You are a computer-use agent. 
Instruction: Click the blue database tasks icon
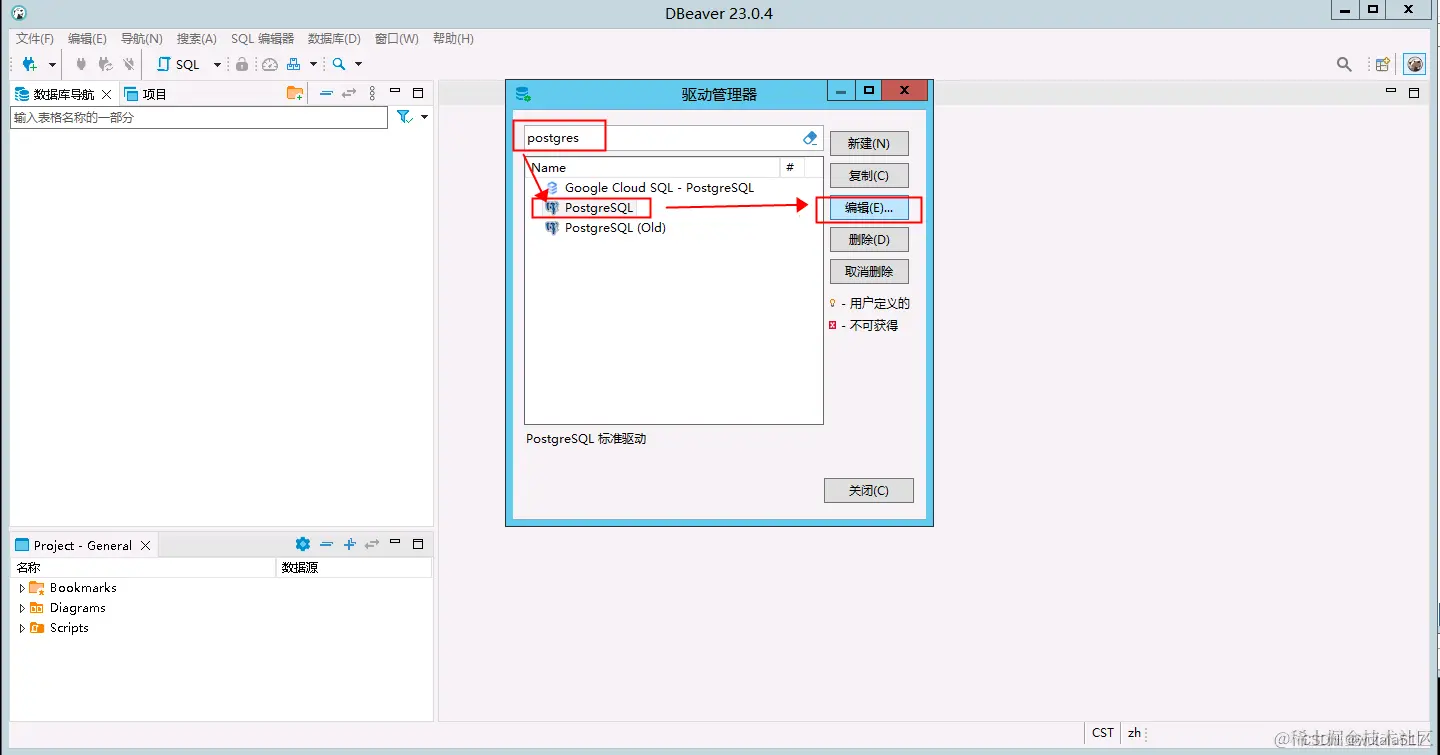(294, 64)
